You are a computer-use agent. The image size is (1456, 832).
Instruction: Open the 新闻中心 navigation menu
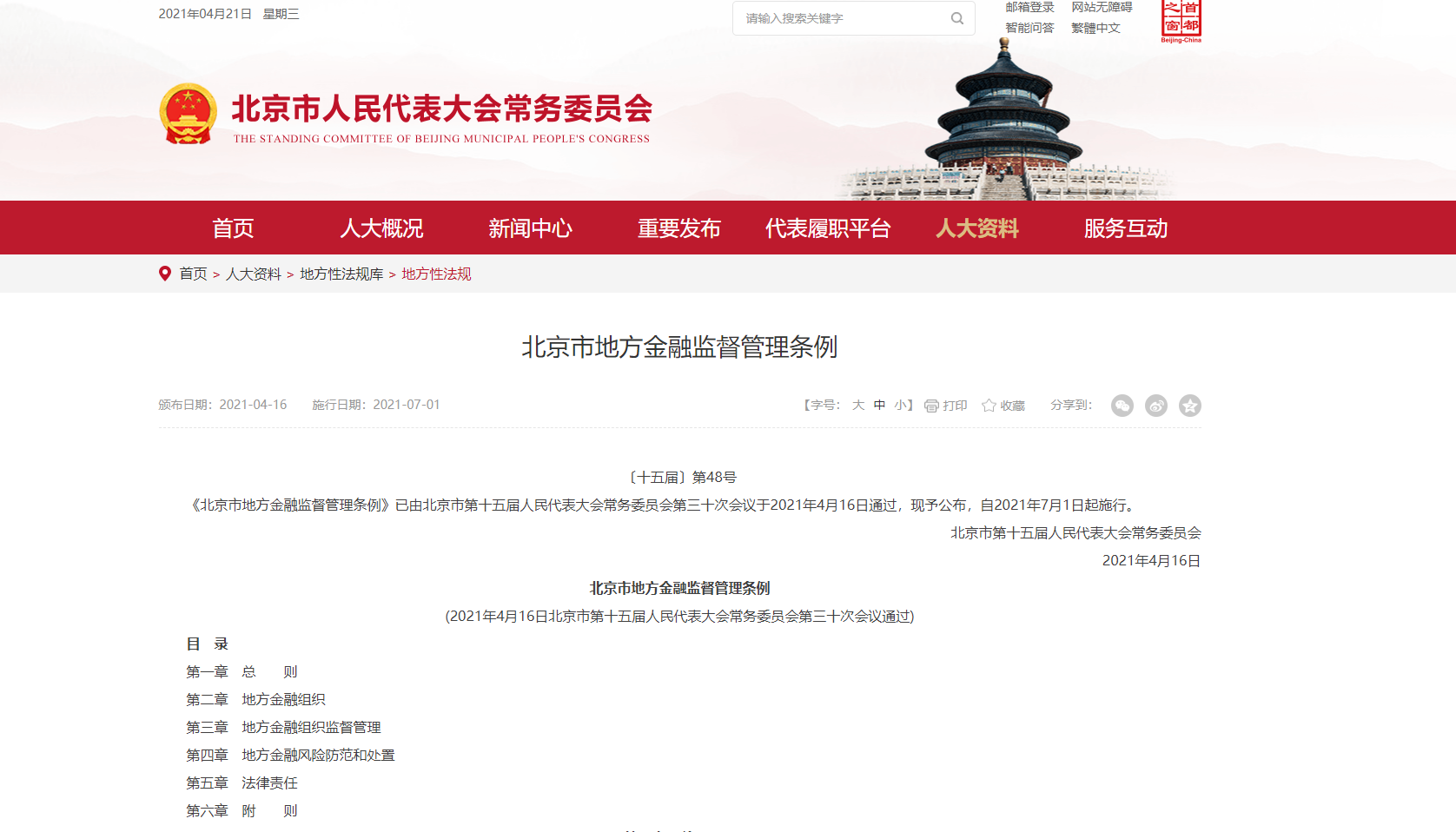click(530, 228)
